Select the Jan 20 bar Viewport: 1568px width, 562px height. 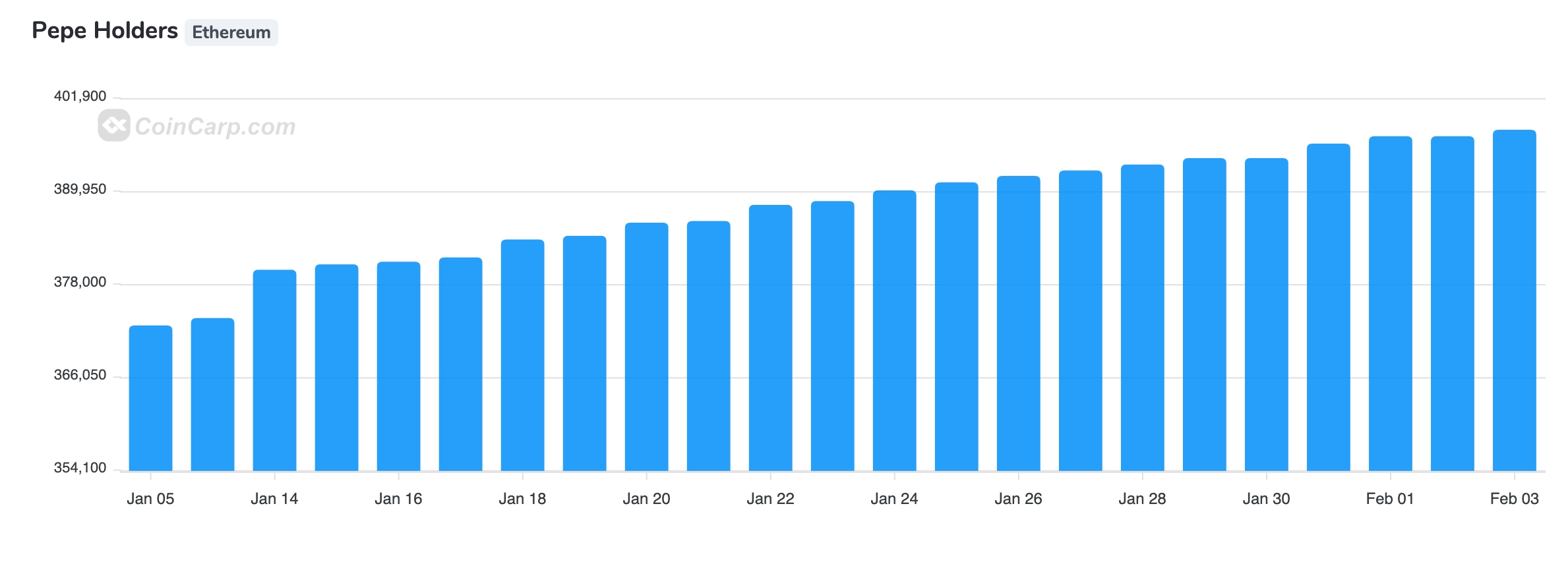coord(647,347)
